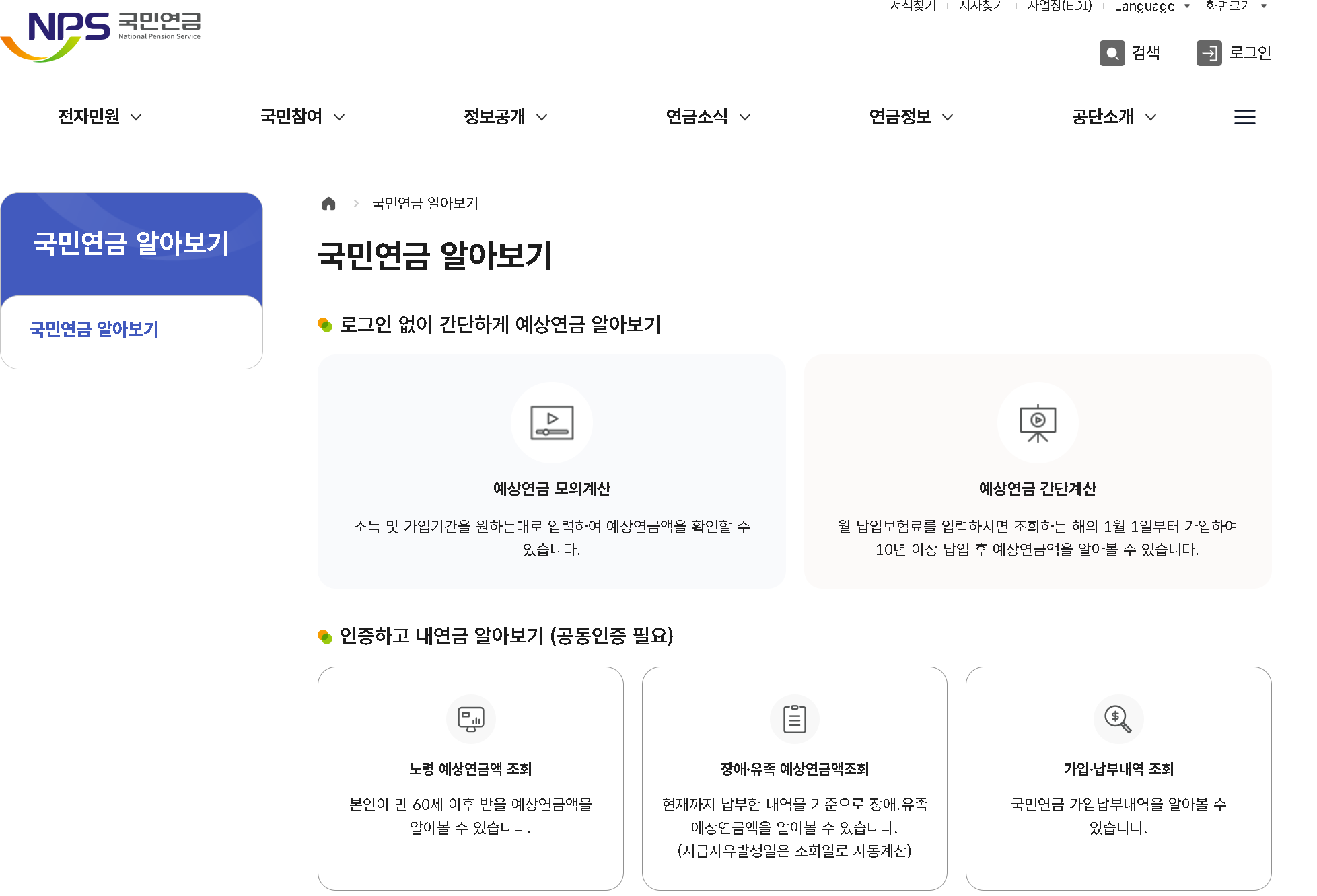Click the NPS 국민연금 logo
The height and width of the screenshot is (896, 1317).
click(x=101, y=34)
